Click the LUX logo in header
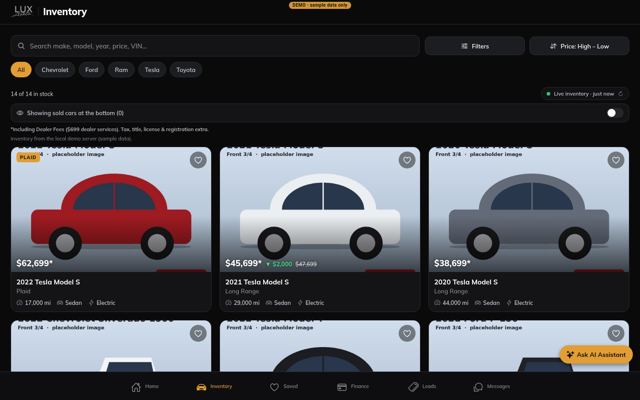 coord(23,11)
